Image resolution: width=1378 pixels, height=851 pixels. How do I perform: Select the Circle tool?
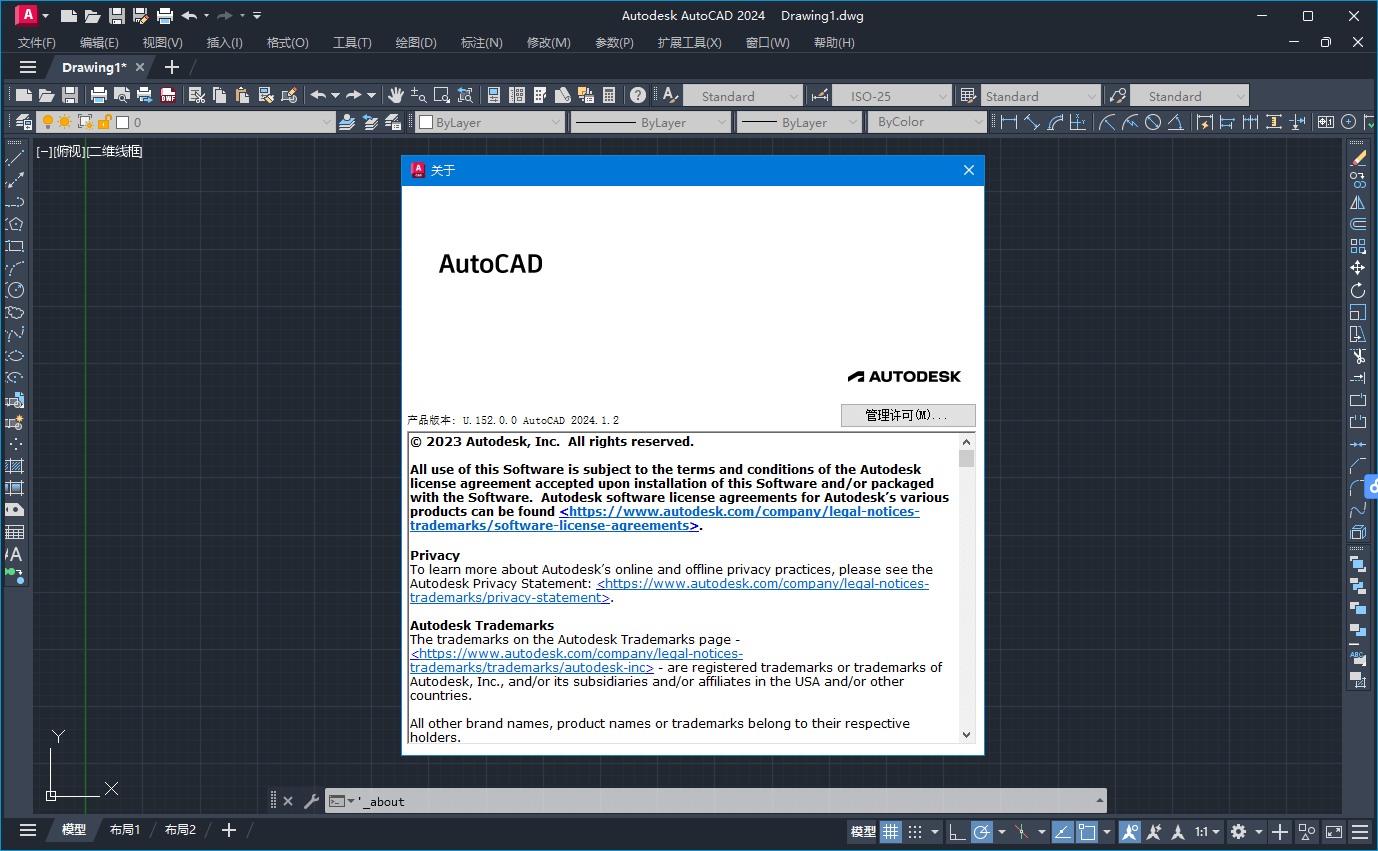click(x=14, y=289)
